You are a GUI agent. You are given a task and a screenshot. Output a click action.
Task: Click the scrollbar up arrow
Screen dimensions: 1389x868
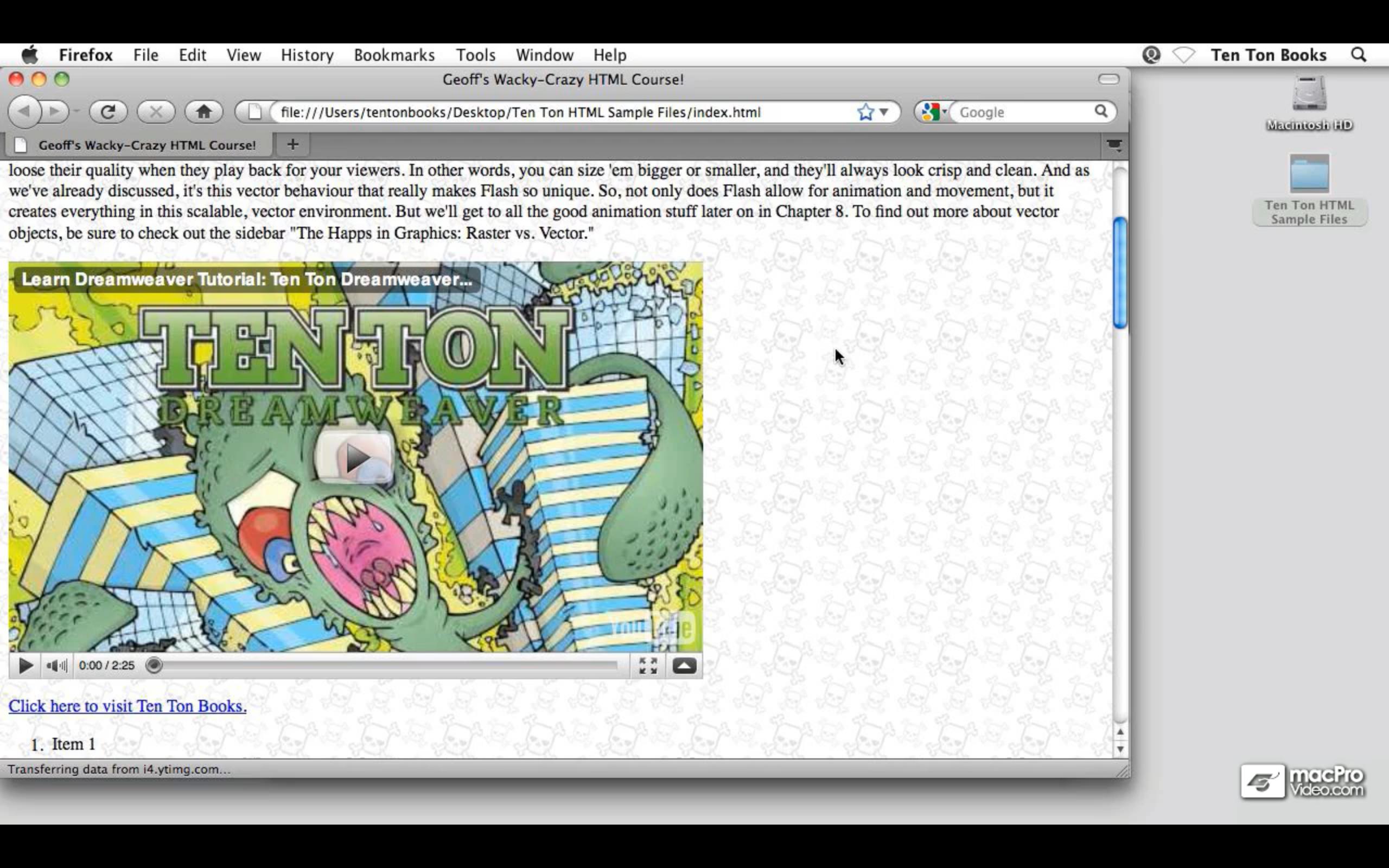1120,732
